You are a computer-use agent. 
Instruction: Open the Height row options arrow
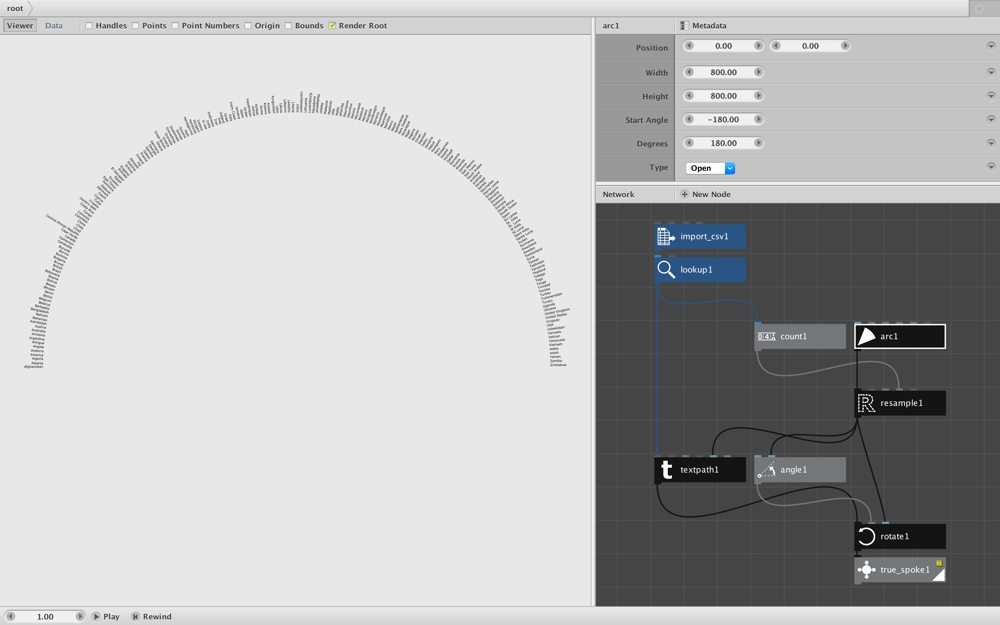[991, 96]
